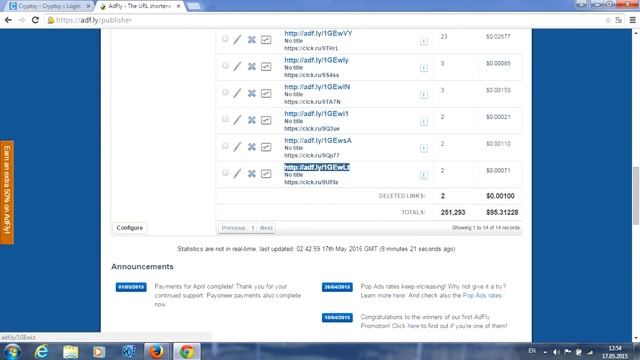Click 'here' in Learn more here
This screenshot has width=640, height=360.
399,295
